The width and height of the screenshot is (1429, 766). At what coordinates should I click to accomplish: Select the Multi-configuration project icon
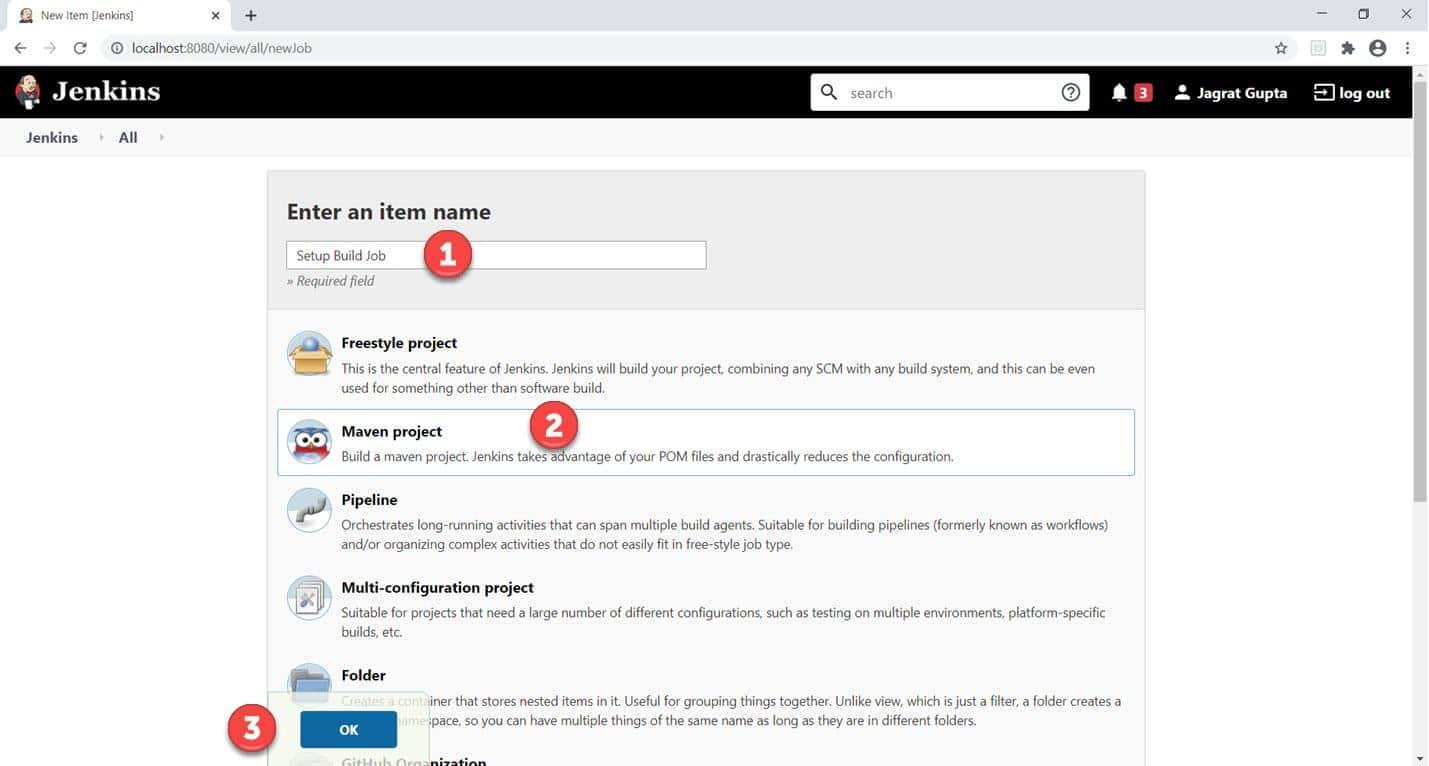pyautogui.click(x=309, y=598)
